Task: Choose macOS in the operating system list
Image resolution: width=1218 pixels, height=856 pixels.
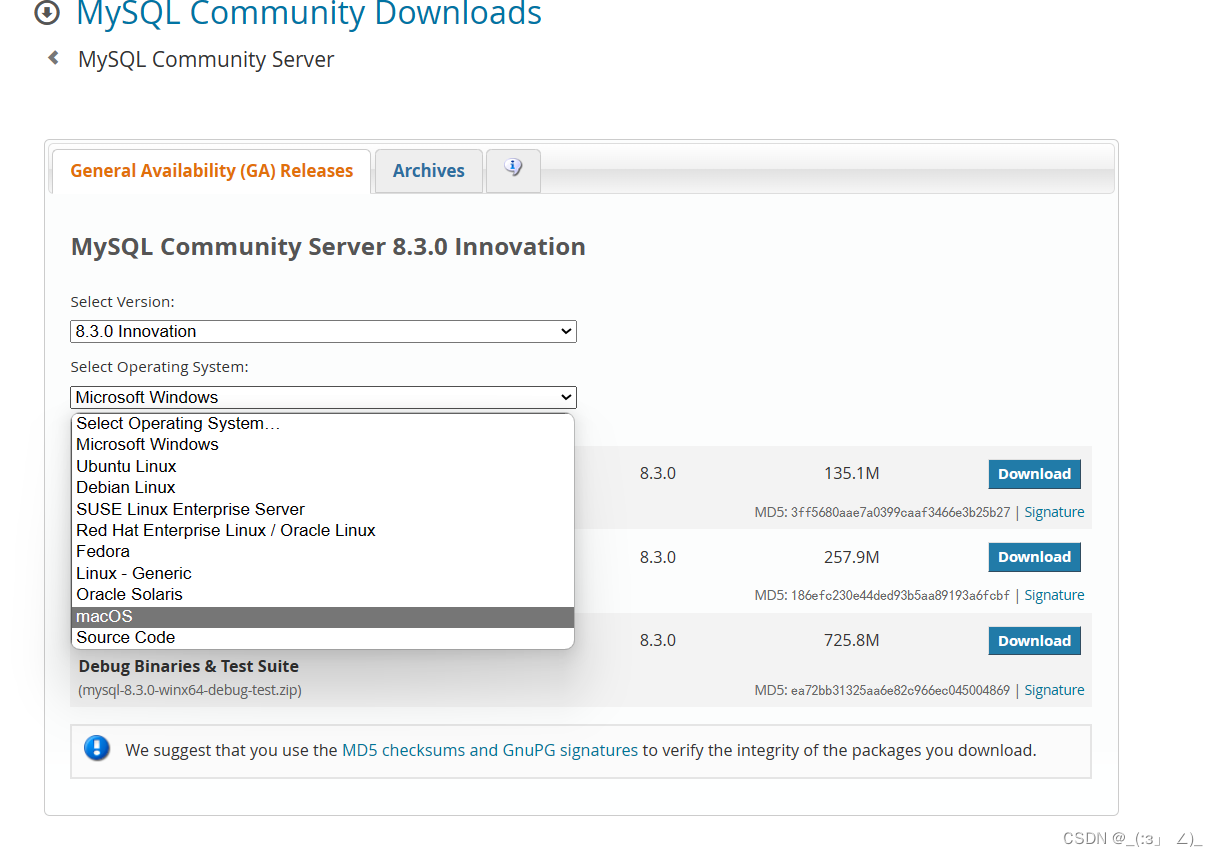Action: tap(323, 616)
